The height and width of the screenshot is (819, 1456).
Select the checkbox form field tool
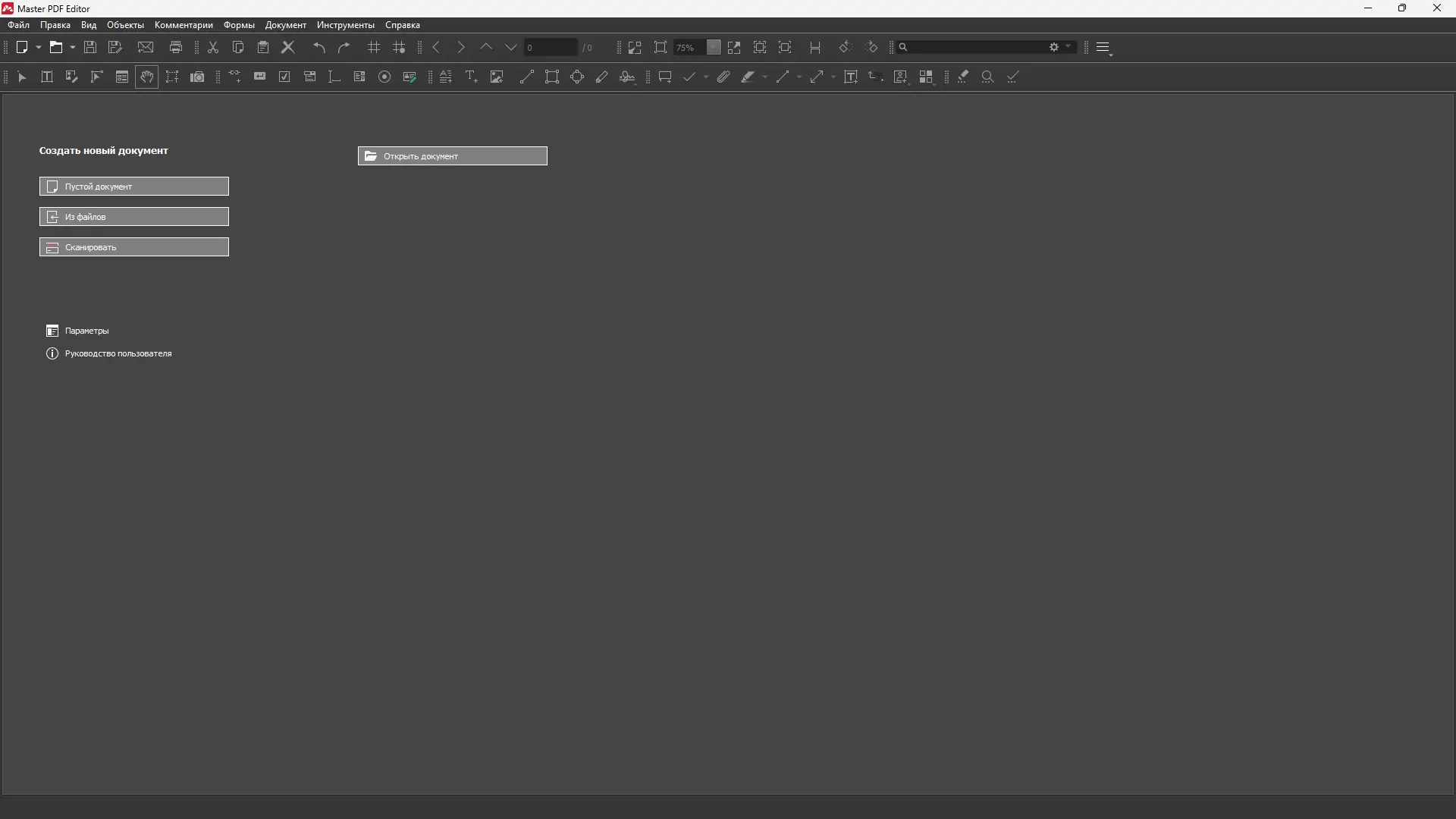(284, 77)
